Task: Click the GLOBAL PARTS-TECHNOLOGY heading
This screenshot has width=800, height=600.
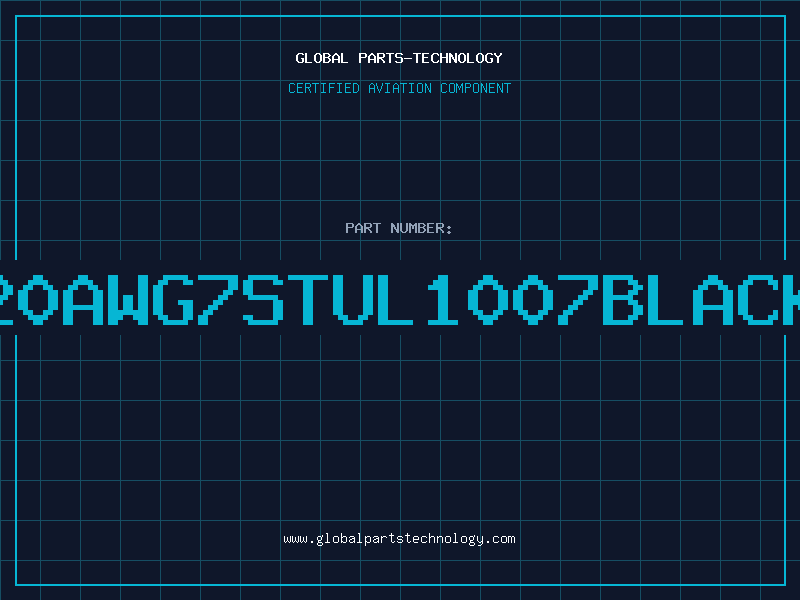Action: (399, 58)
